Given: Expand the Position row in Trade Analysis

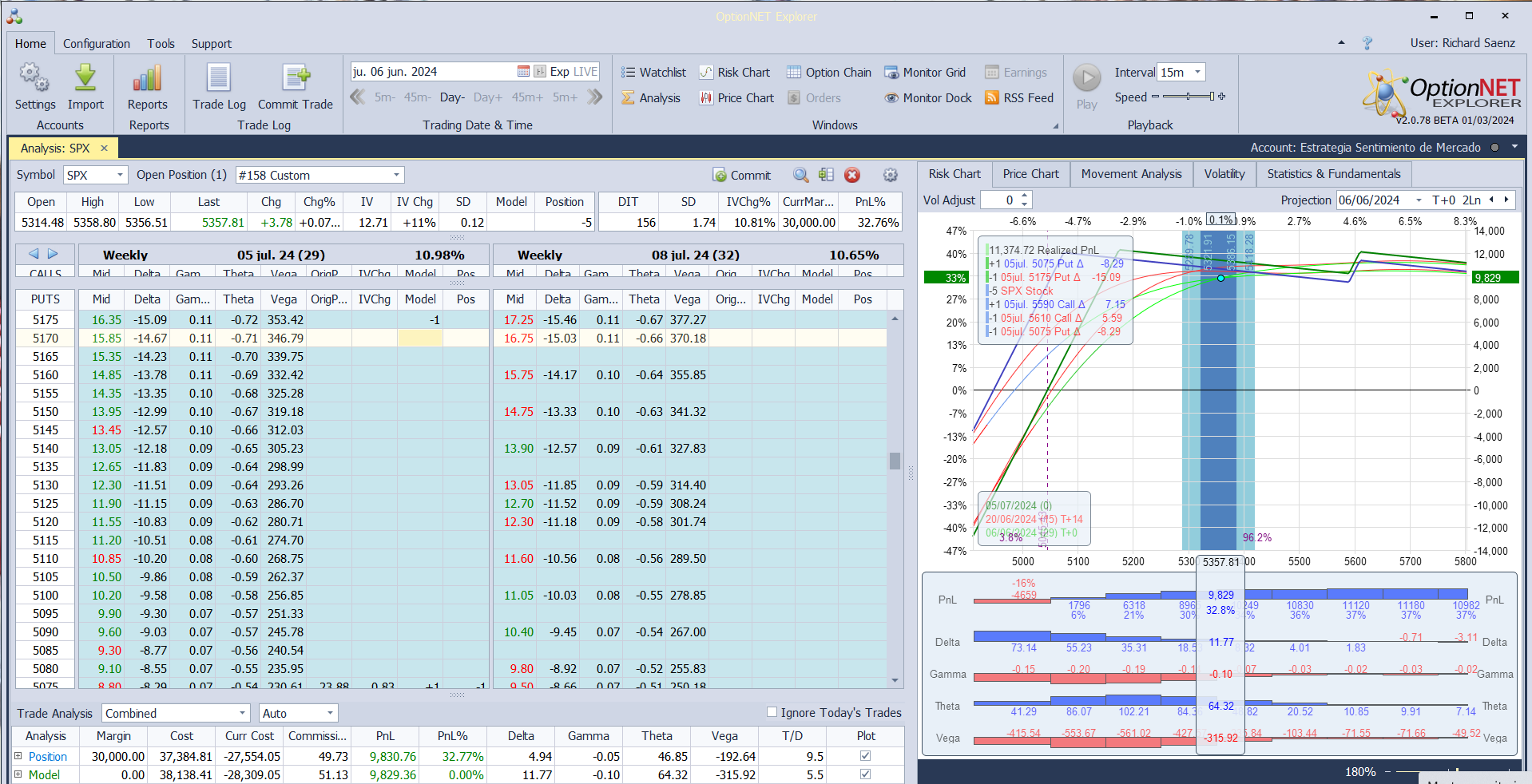Looking at the screenshot, I should pyautogui.click(x=18, y=756).
